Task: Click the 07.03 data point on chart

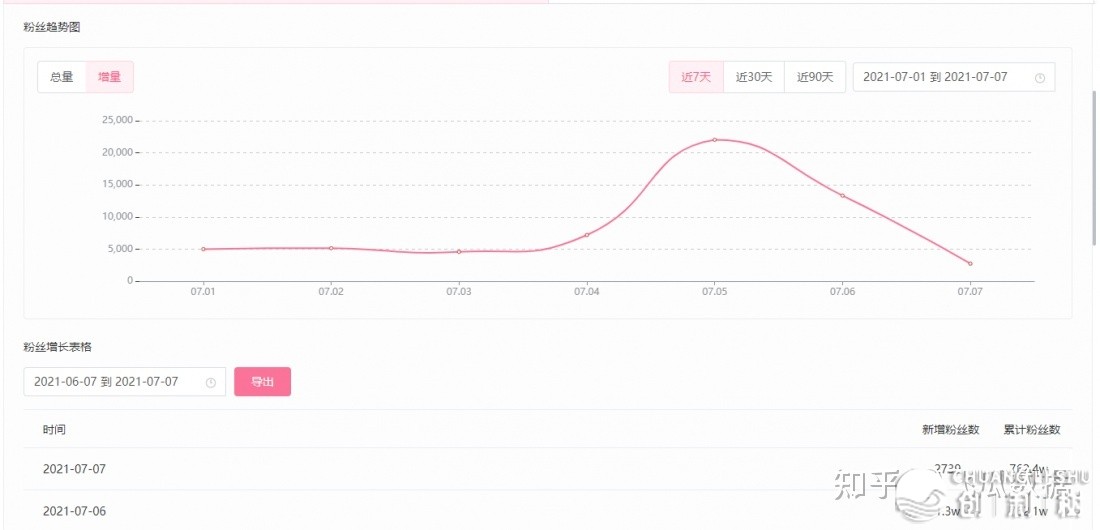Action: (x=459, y=252)
